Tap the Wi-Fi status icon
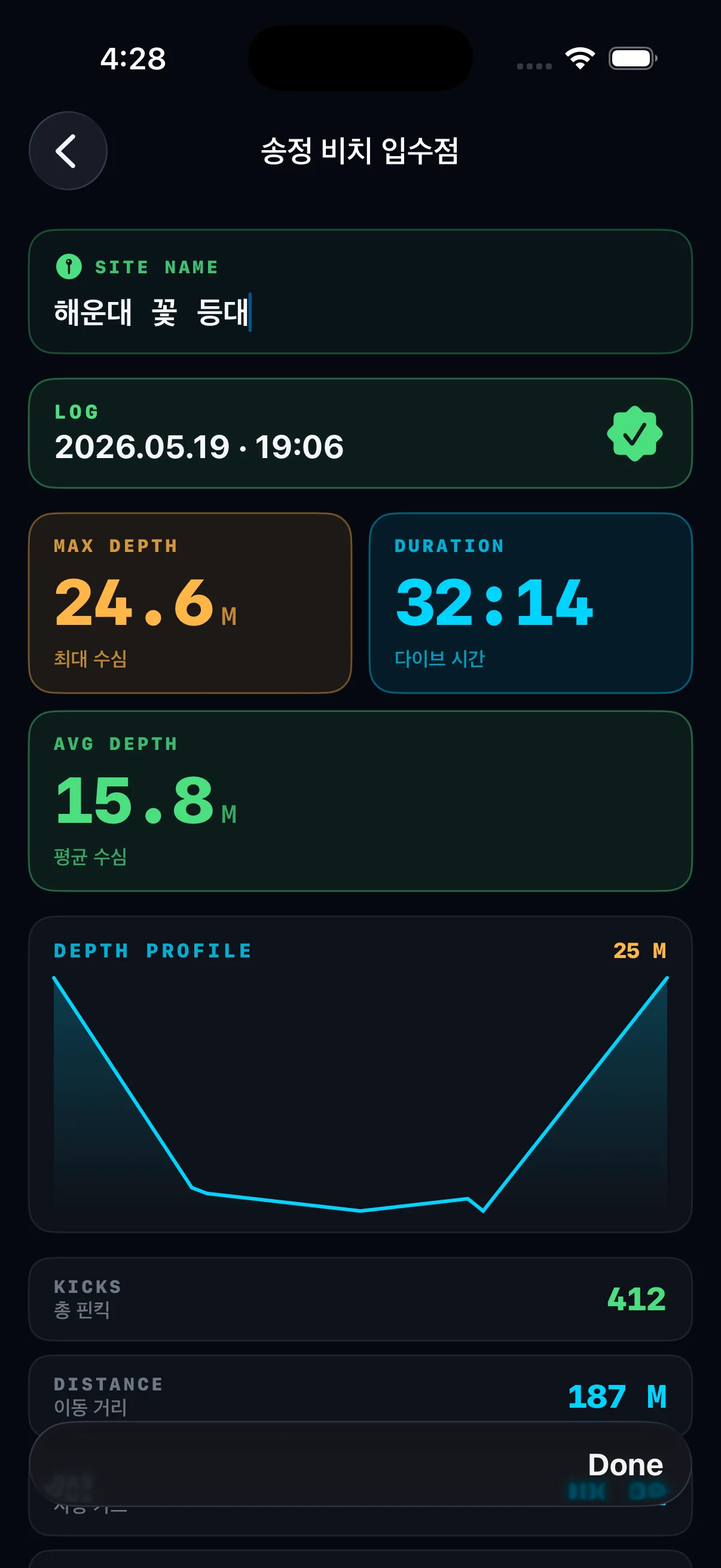Image resolution: width=721 pixels, height=1568 pixels. 580,59
